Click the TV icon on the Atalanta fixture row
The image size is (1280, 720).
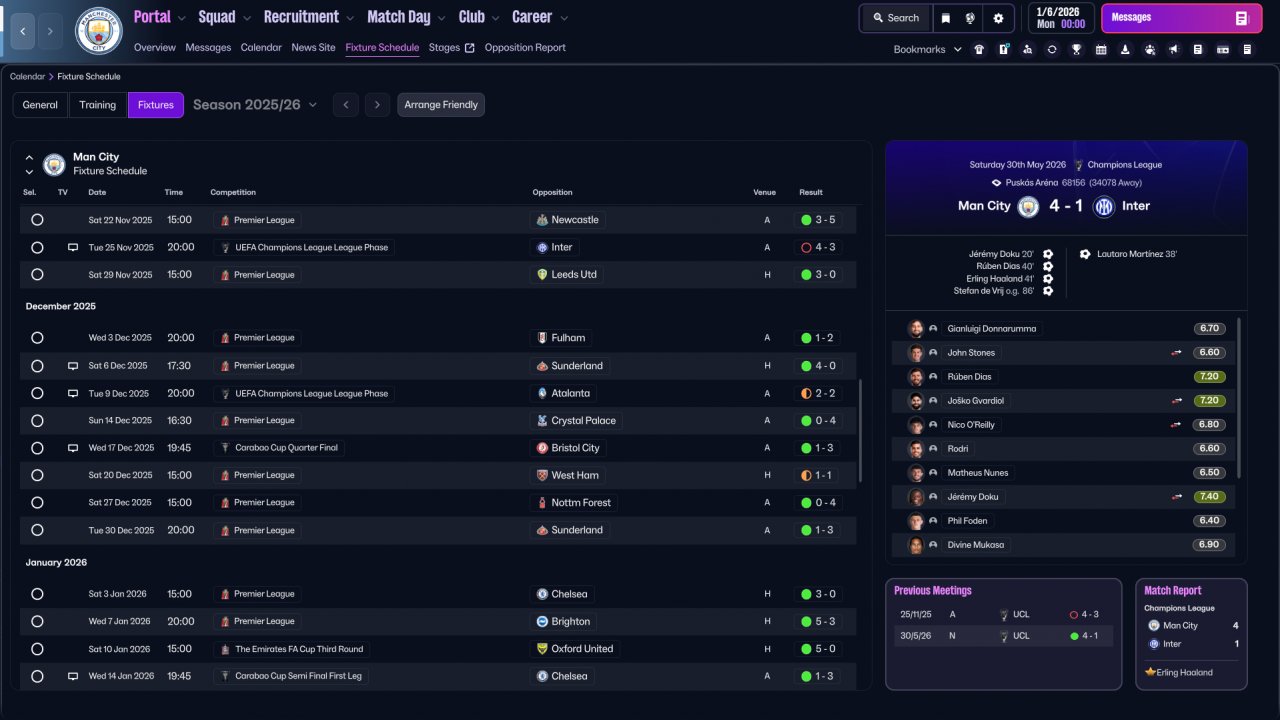pos(73,393)
